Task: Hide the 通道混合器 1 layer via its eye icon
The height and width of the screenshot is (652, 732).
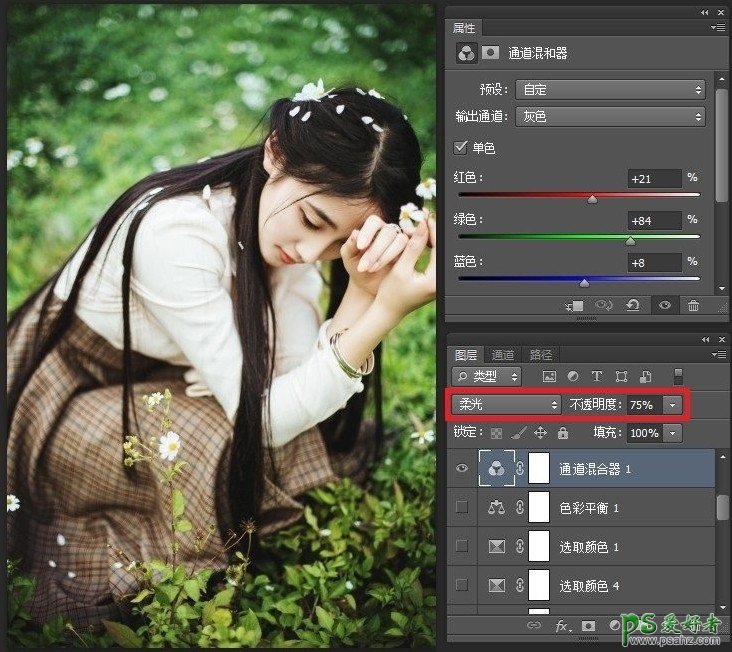Action: tap(462, 467)
